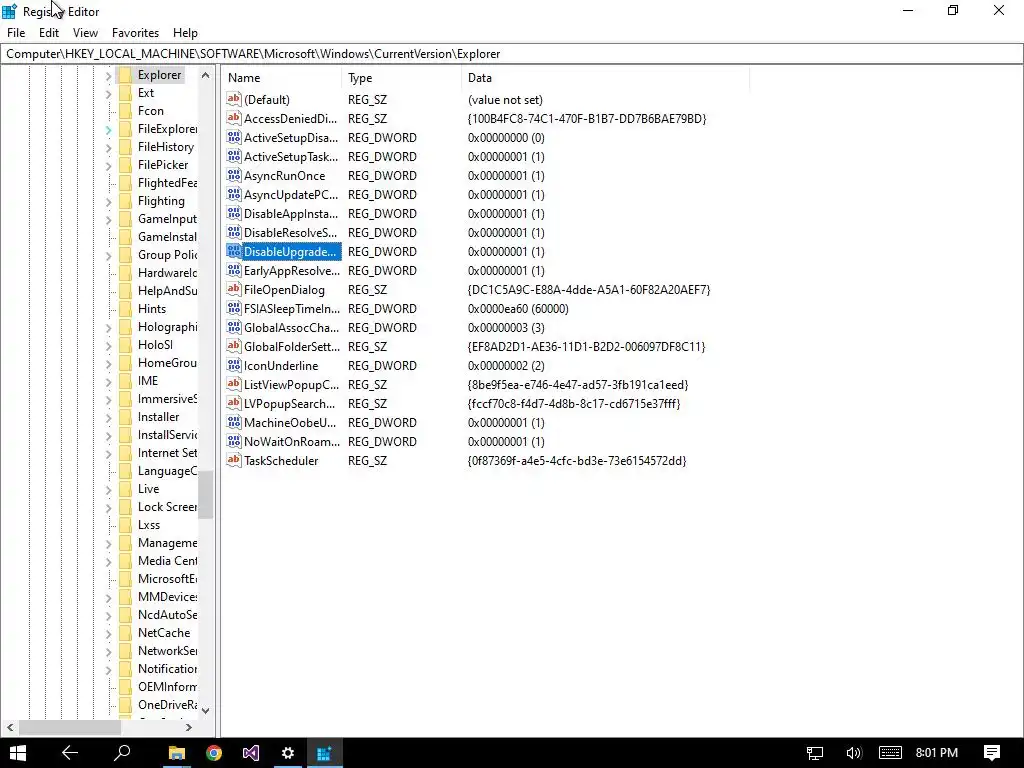Open the Edit menu

point(49,33)
